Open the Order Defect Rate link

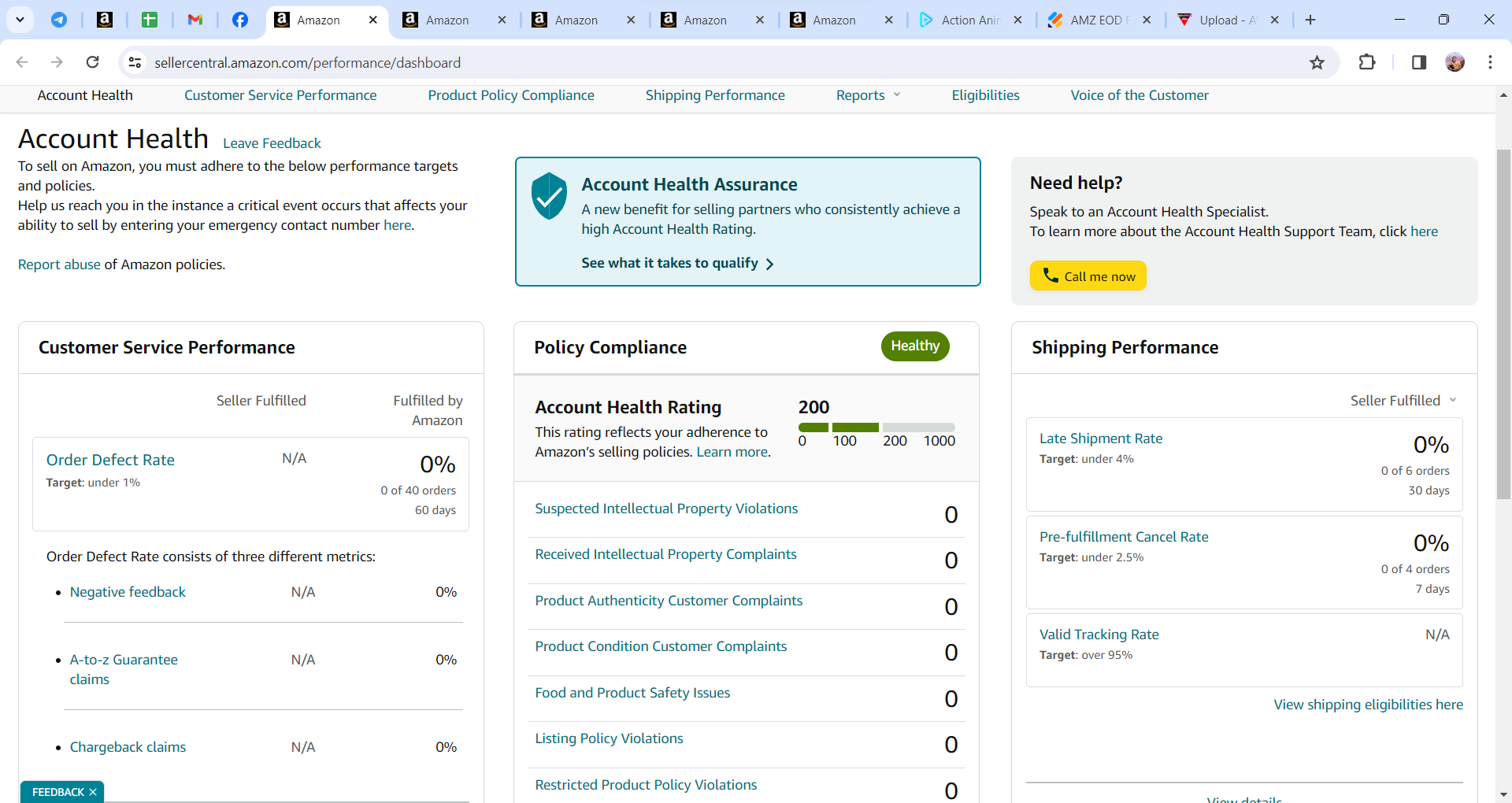[110, 460]
